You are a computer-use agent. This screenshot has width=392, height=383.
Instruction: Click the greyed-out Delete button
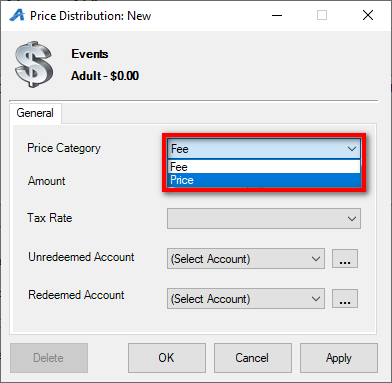click(49, 358)
